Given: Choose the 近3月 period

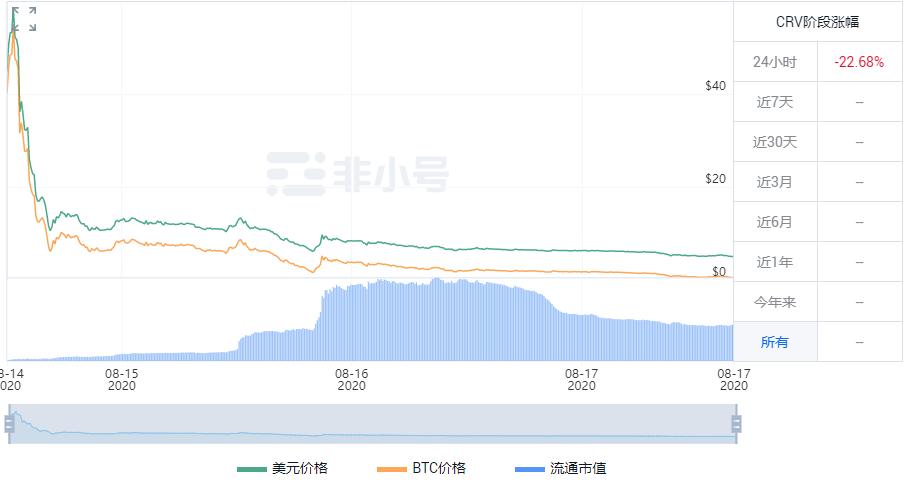Looking at the screenshot, I should 775,182.
